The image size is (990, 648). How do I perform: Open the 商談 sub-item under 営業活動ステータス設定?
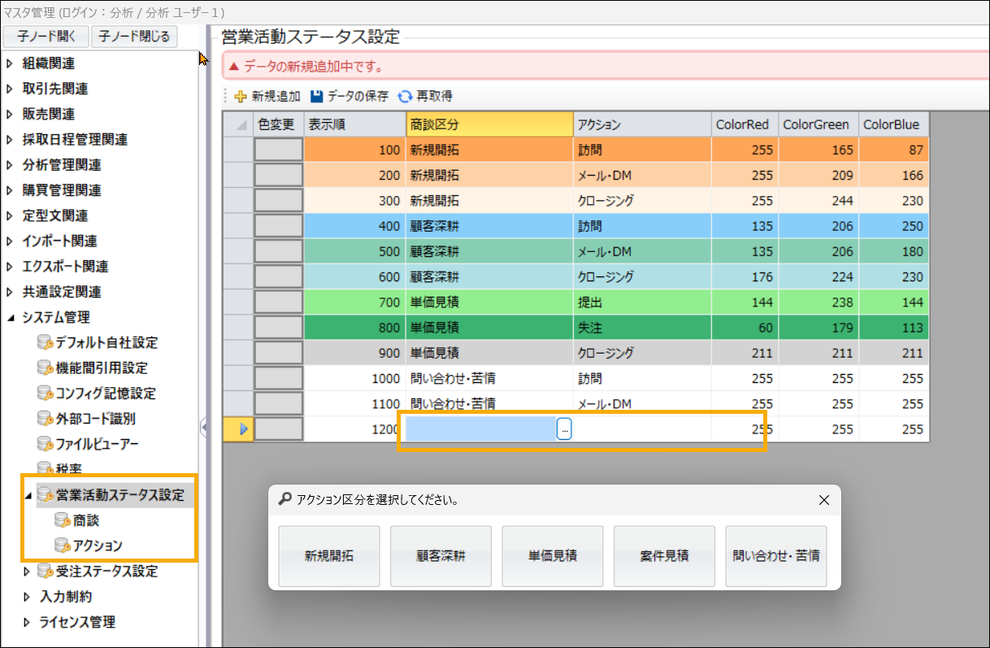pyautogui.click(x=63, y=520)
